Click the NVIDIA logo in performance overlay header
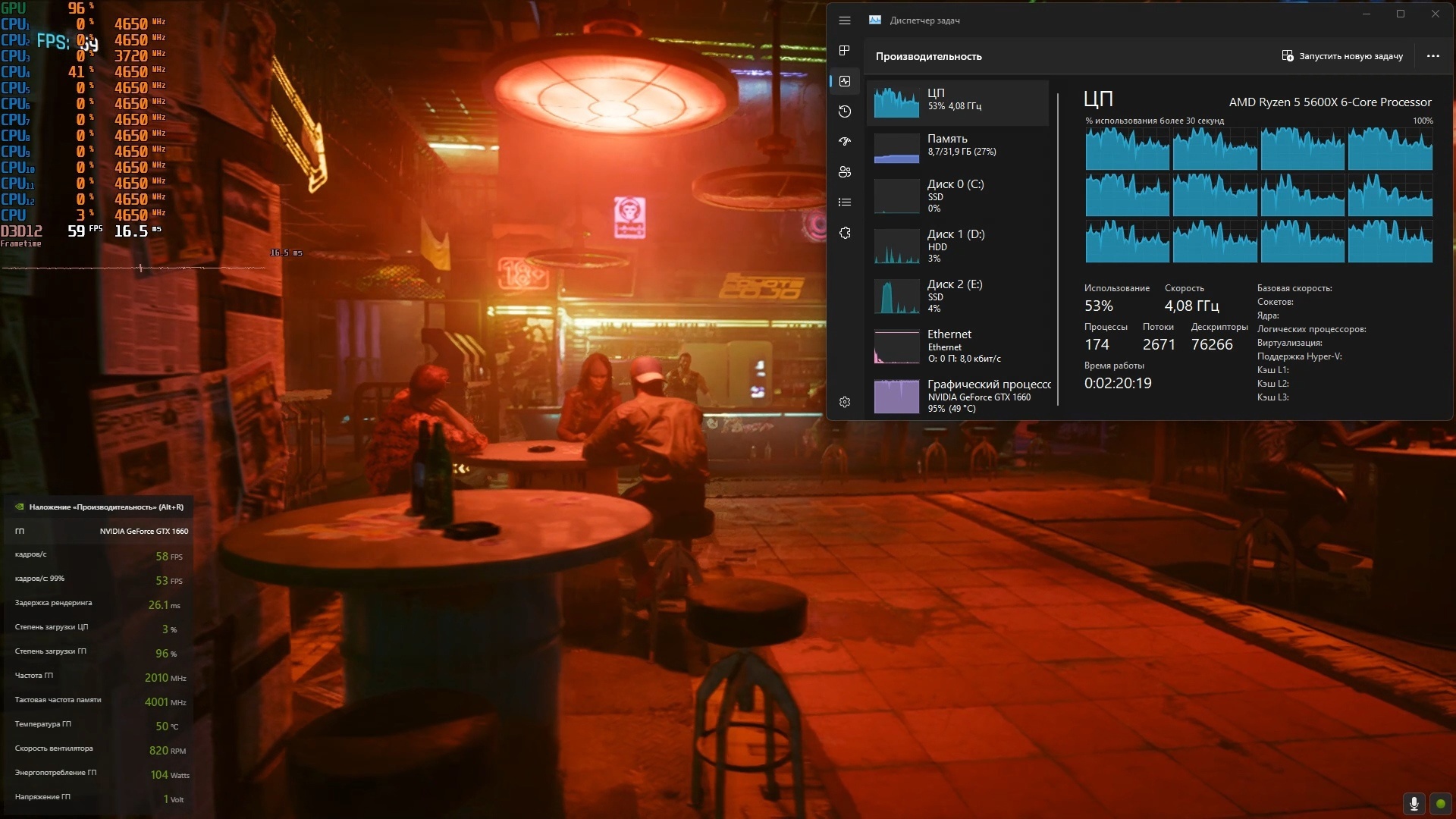This screenshot has width=1456, height=819. [x=20, y=507]
